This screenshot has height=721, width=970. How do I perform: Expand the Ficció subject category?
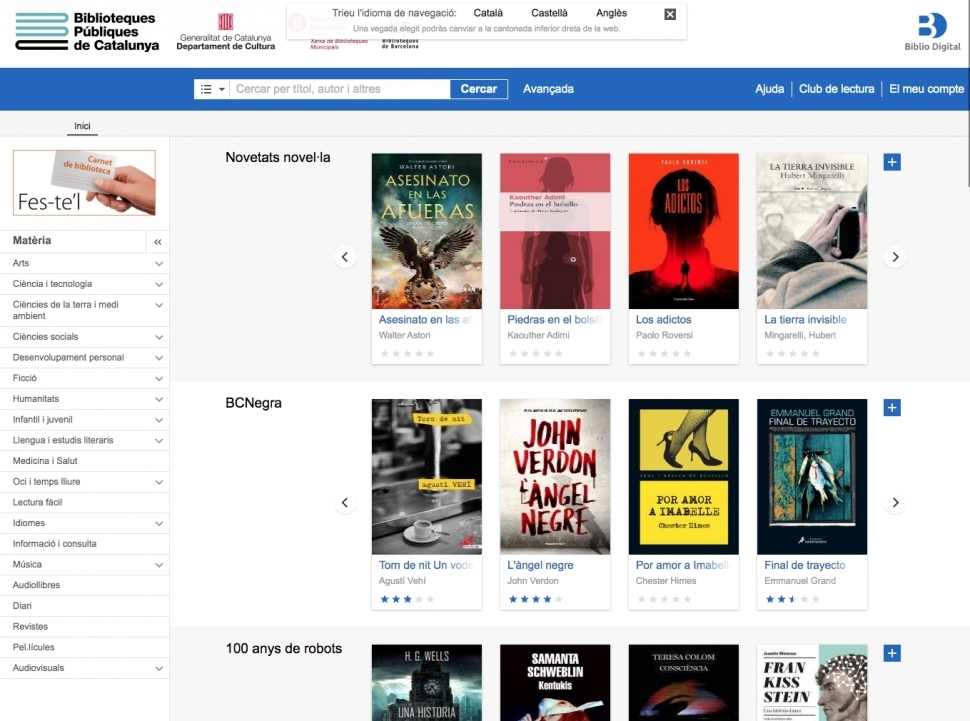click(159, 378)
